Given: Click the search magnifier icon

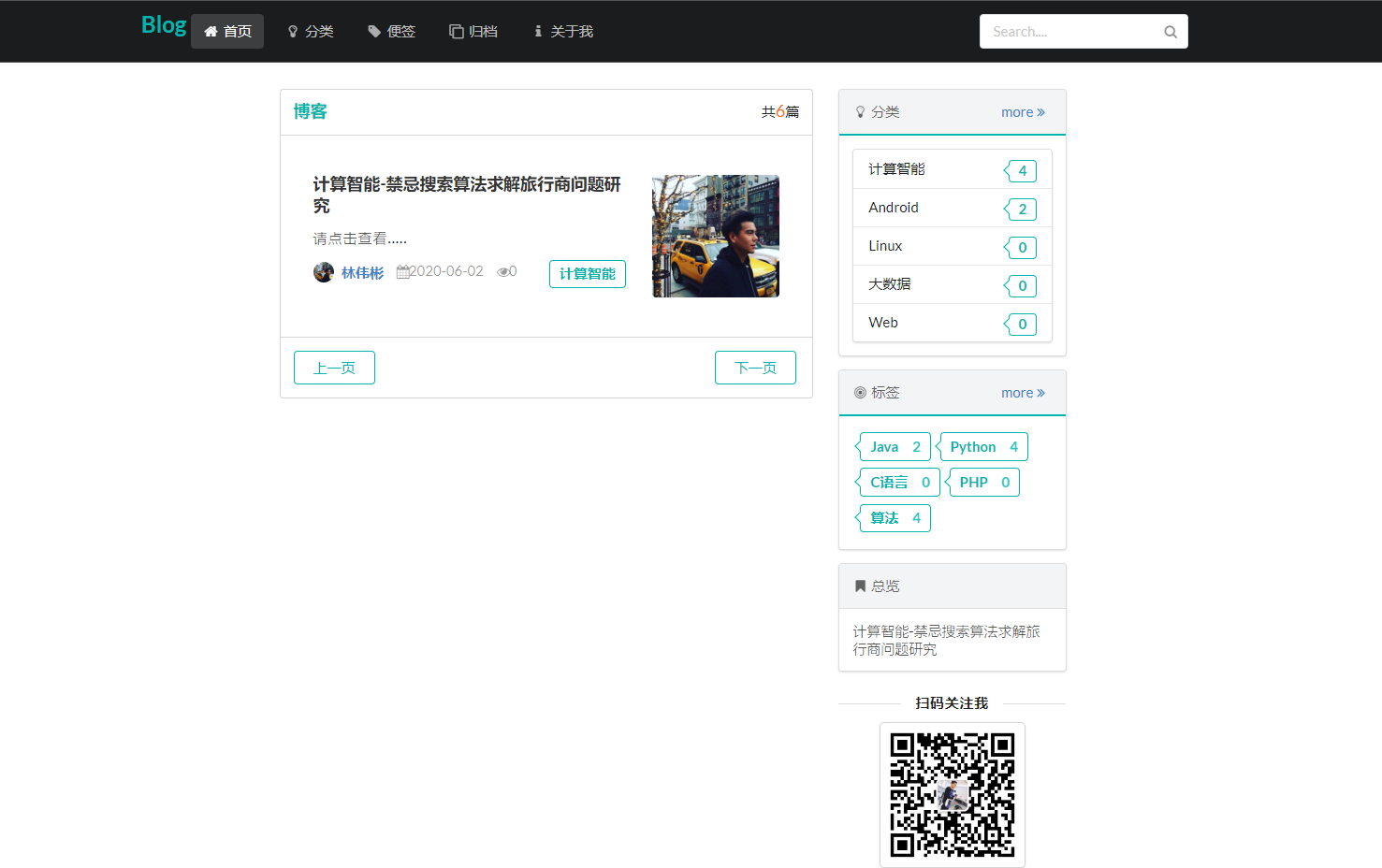Looking at the screenshot, I should [x=1171, y=32].
